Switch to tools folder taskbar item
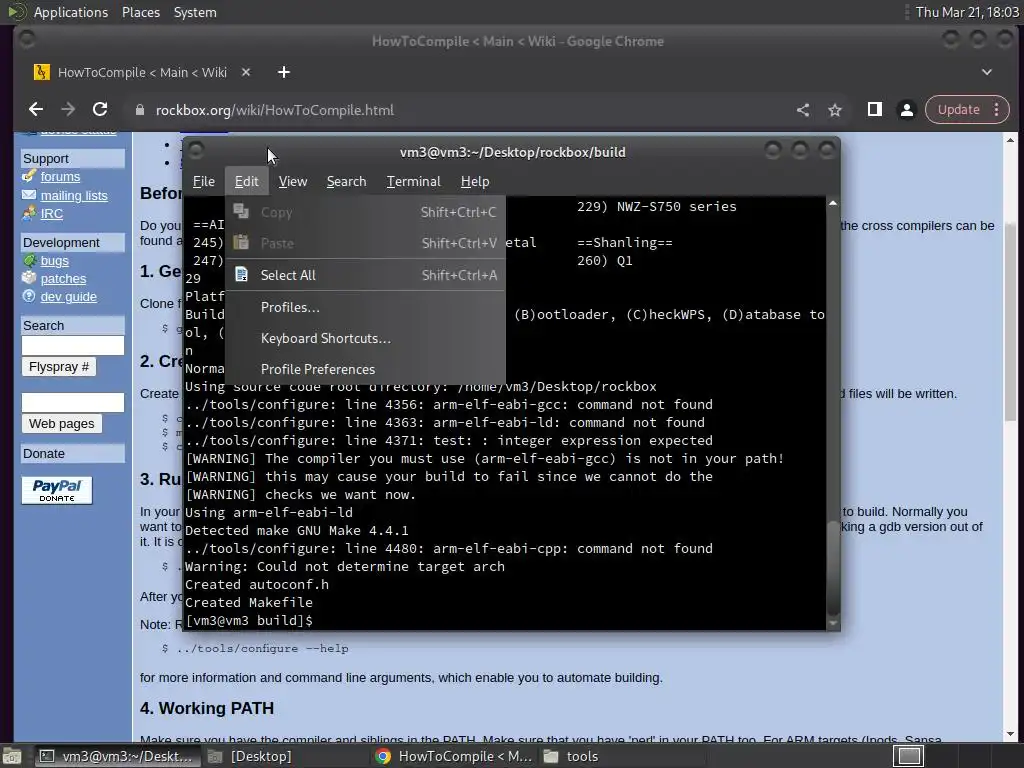The image size is (1024, 768). 623,756
